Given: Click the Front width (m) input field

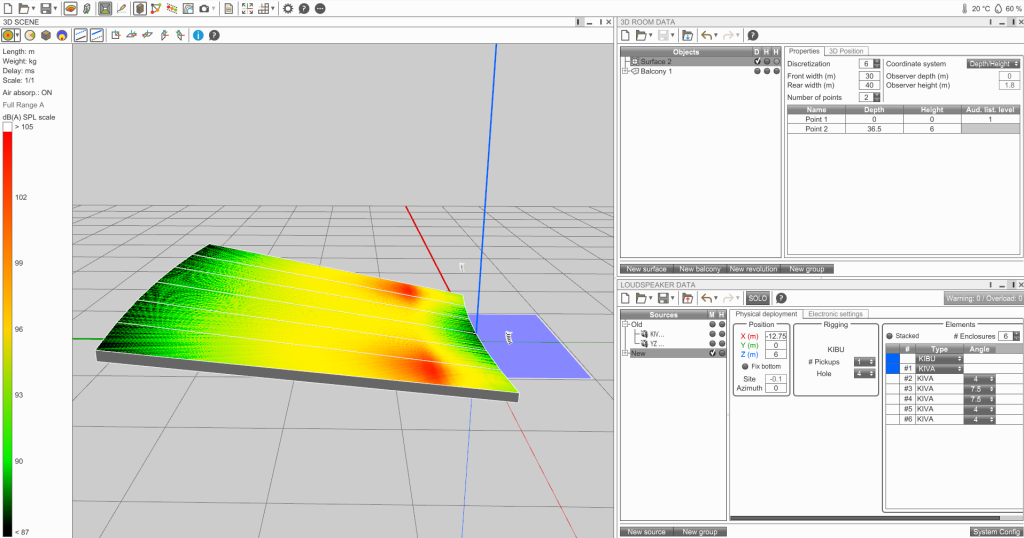Looking at the screenshot, I should coord(869,76).
